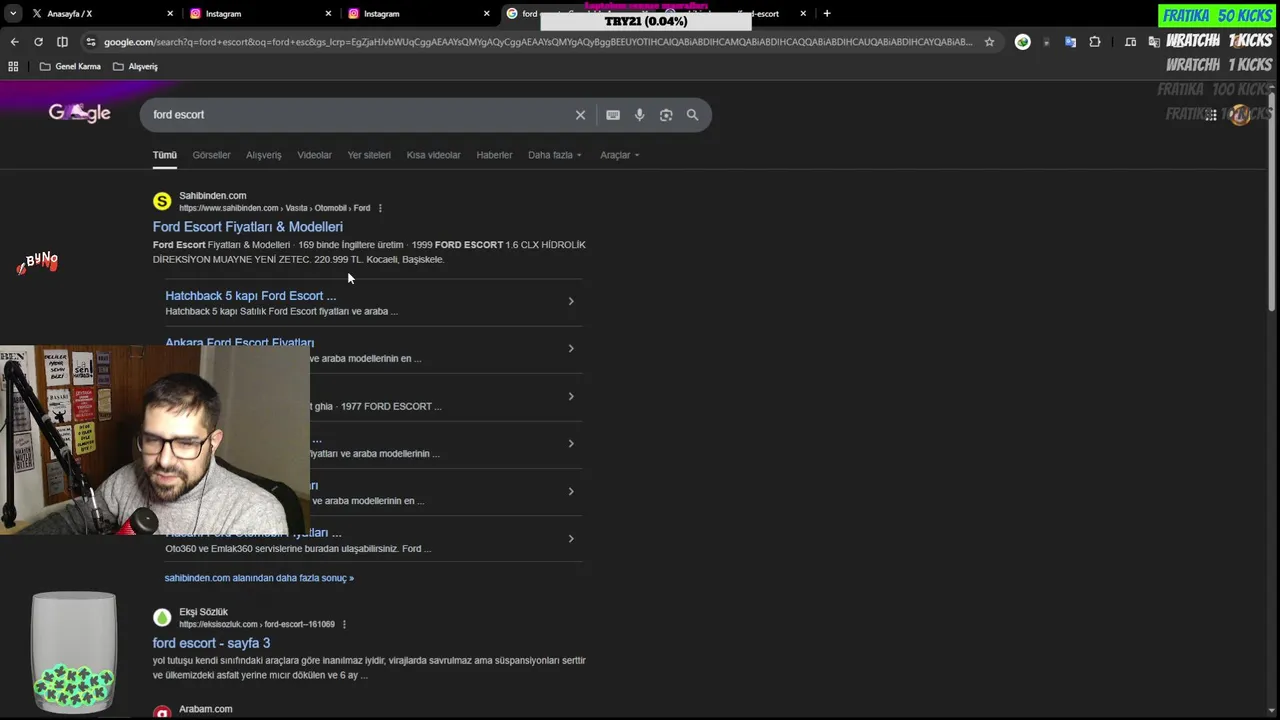Open the browser side panel icon
Viewport: 1280px width, 720px height.
pos(62,42)
